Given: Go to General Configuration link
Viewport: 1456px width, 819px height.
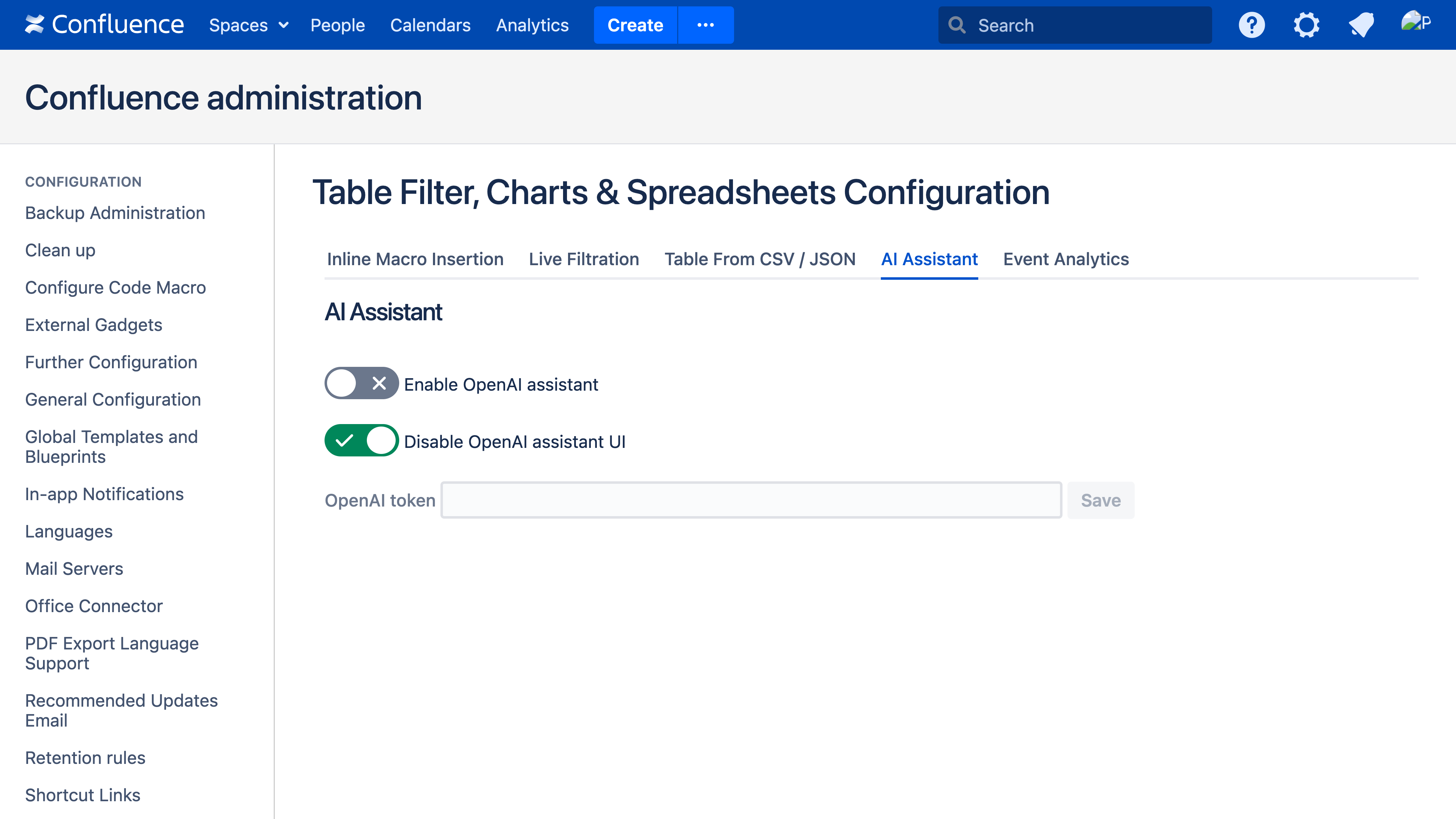Looking at the screenshot, I should (x=113, y=400).
